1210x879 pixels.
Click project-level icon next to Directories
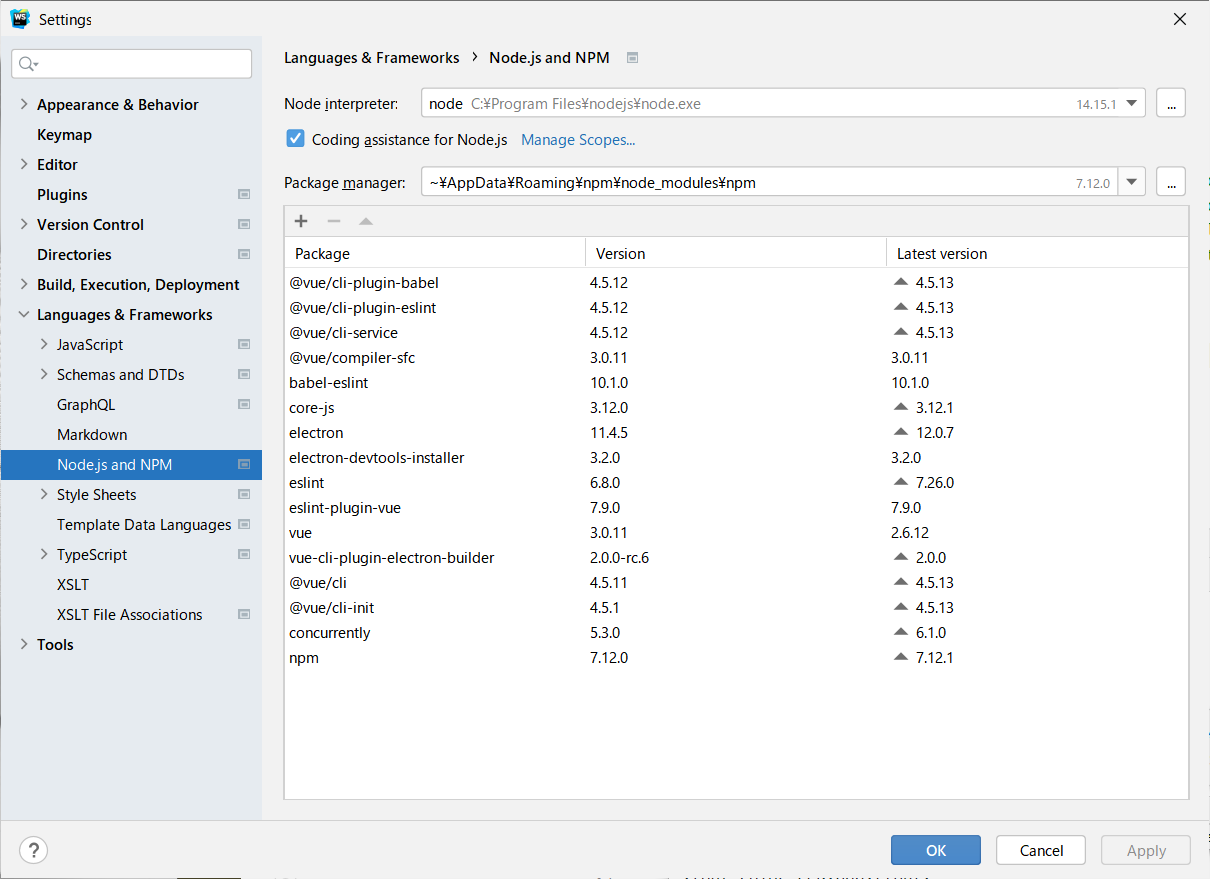pos(243,255)
